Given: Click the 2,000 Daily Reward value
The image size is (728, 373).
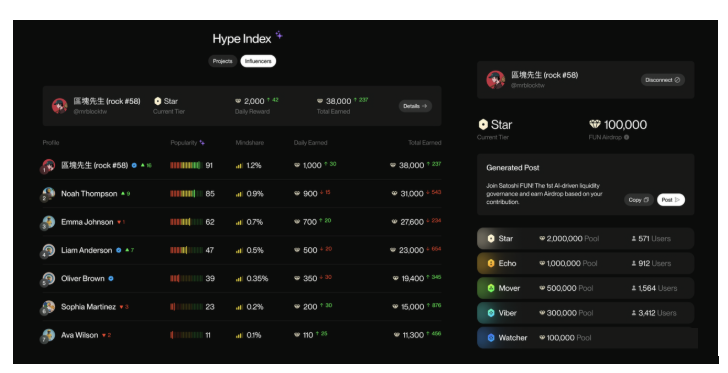Looking at the screenshot, I should pos(254,101).
